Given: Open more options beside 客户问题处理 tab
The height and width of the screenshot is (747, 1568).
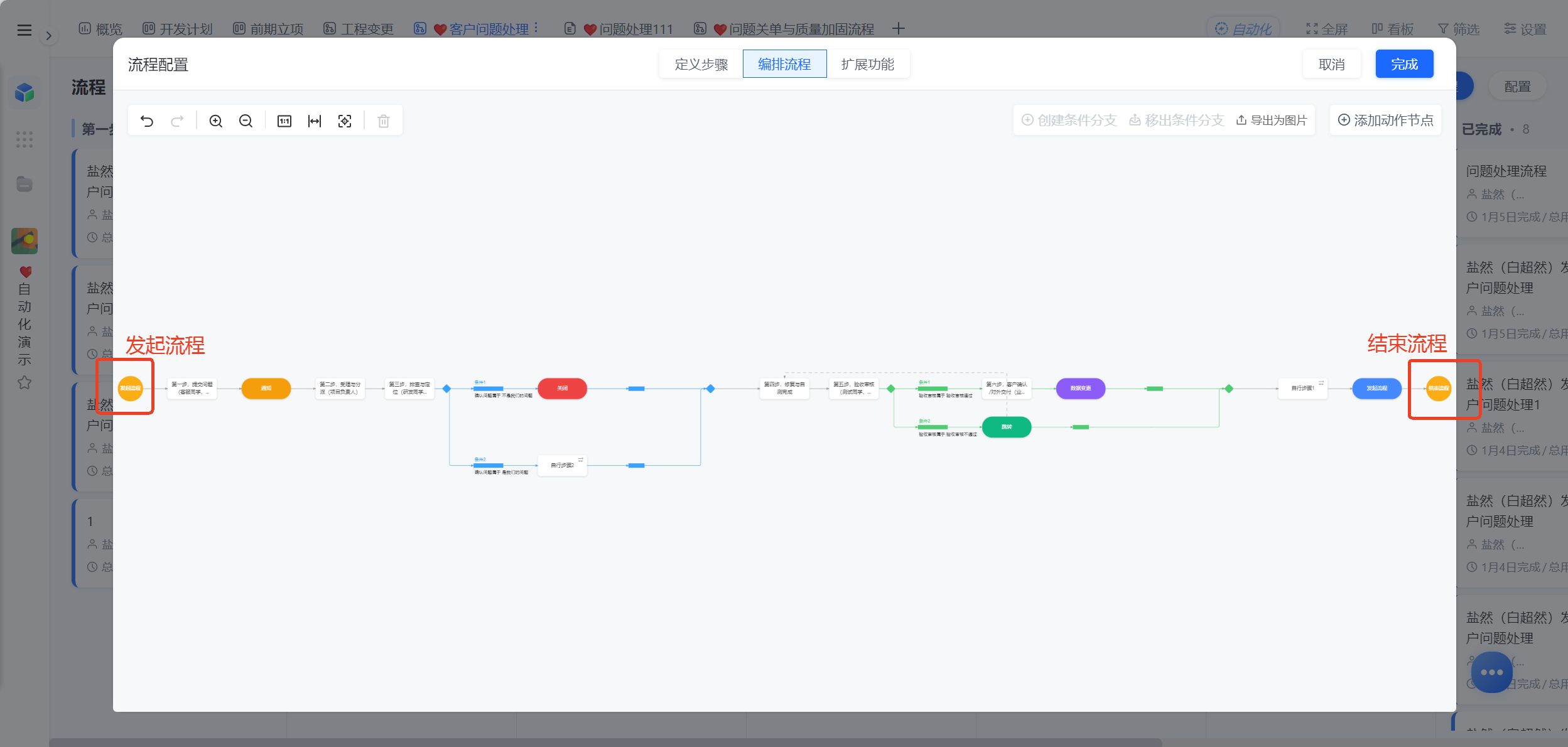Looking at the screenshot, I should pos(536,28).
